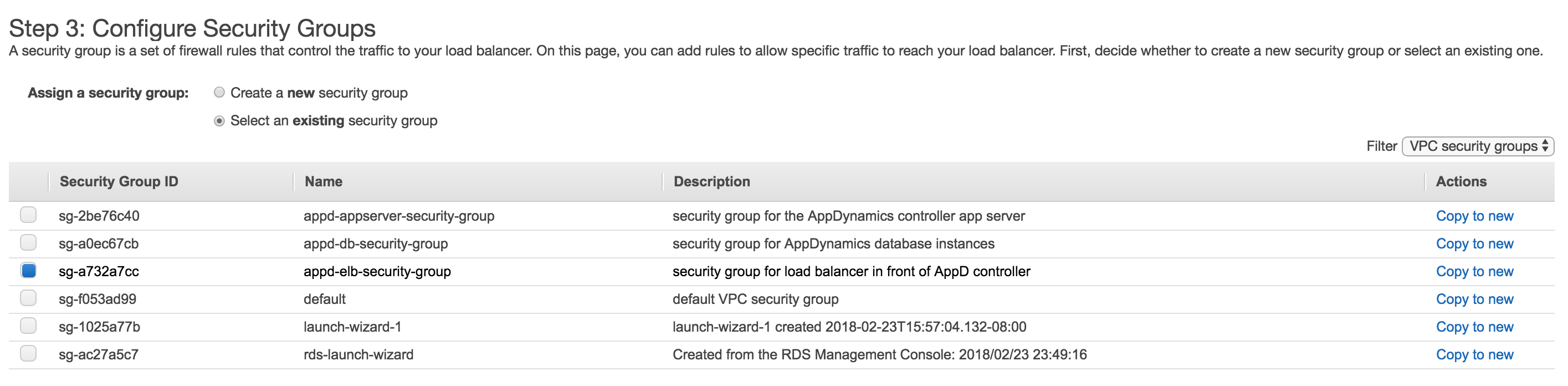Click the 'Created from the RDS Management Console' description
The height and width of the screenshot is (386, 1568).
pyautogui.click(x=879, y=354)
